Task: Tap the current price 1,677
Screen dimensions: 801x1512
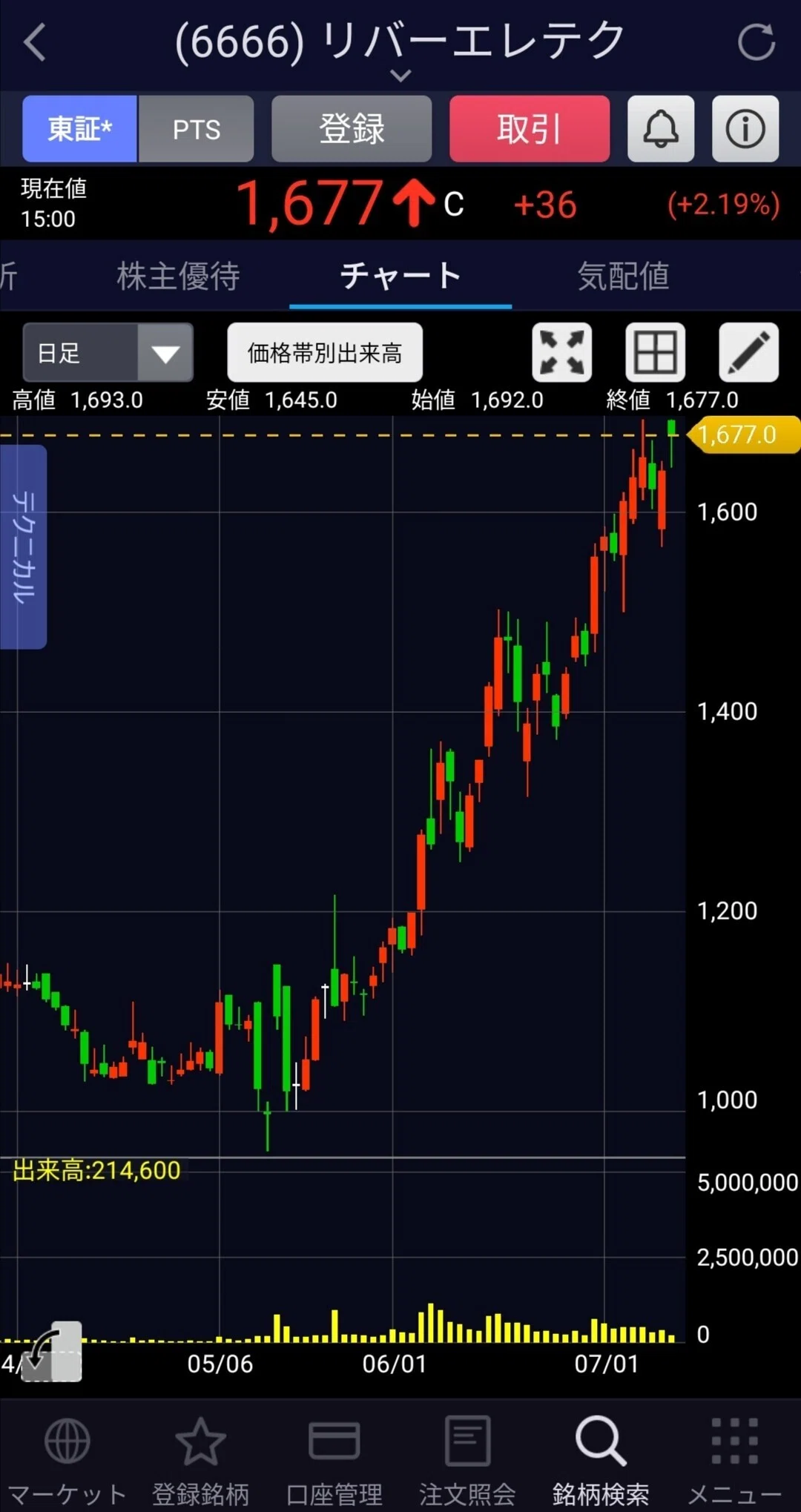Action: [309, 204]
